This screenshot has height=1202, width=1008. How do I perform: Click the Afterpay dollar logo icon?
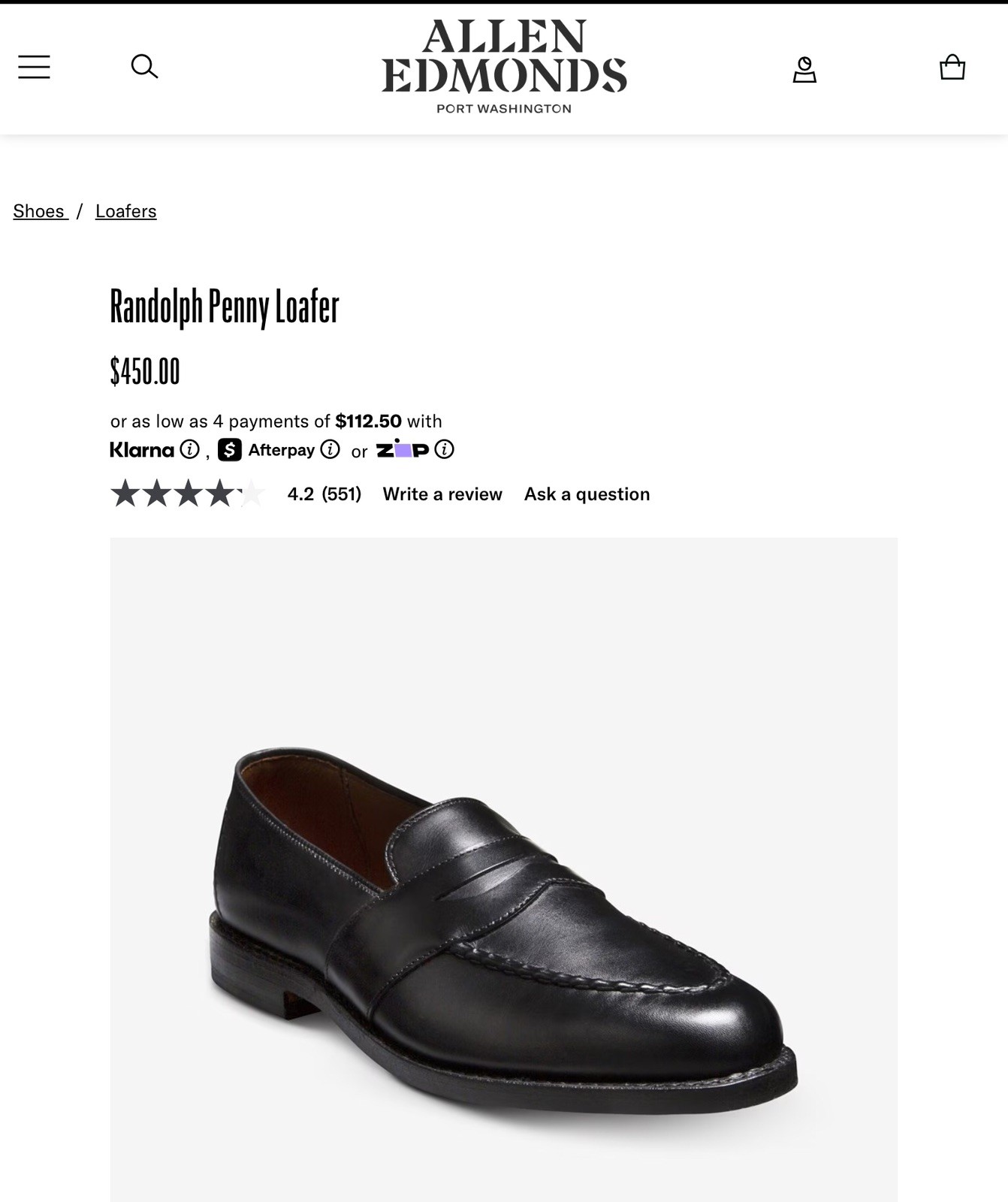230,450
